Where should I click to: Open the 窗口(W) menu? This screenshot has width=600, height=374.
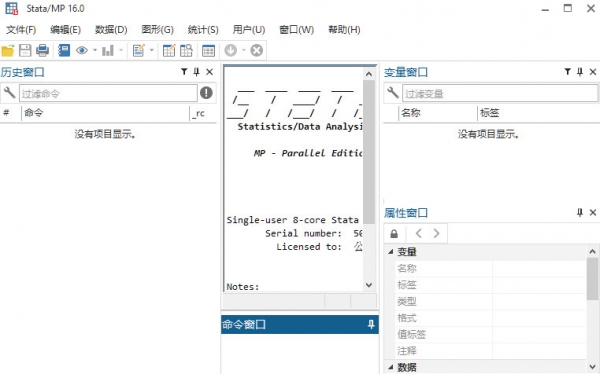coord(297,29)
